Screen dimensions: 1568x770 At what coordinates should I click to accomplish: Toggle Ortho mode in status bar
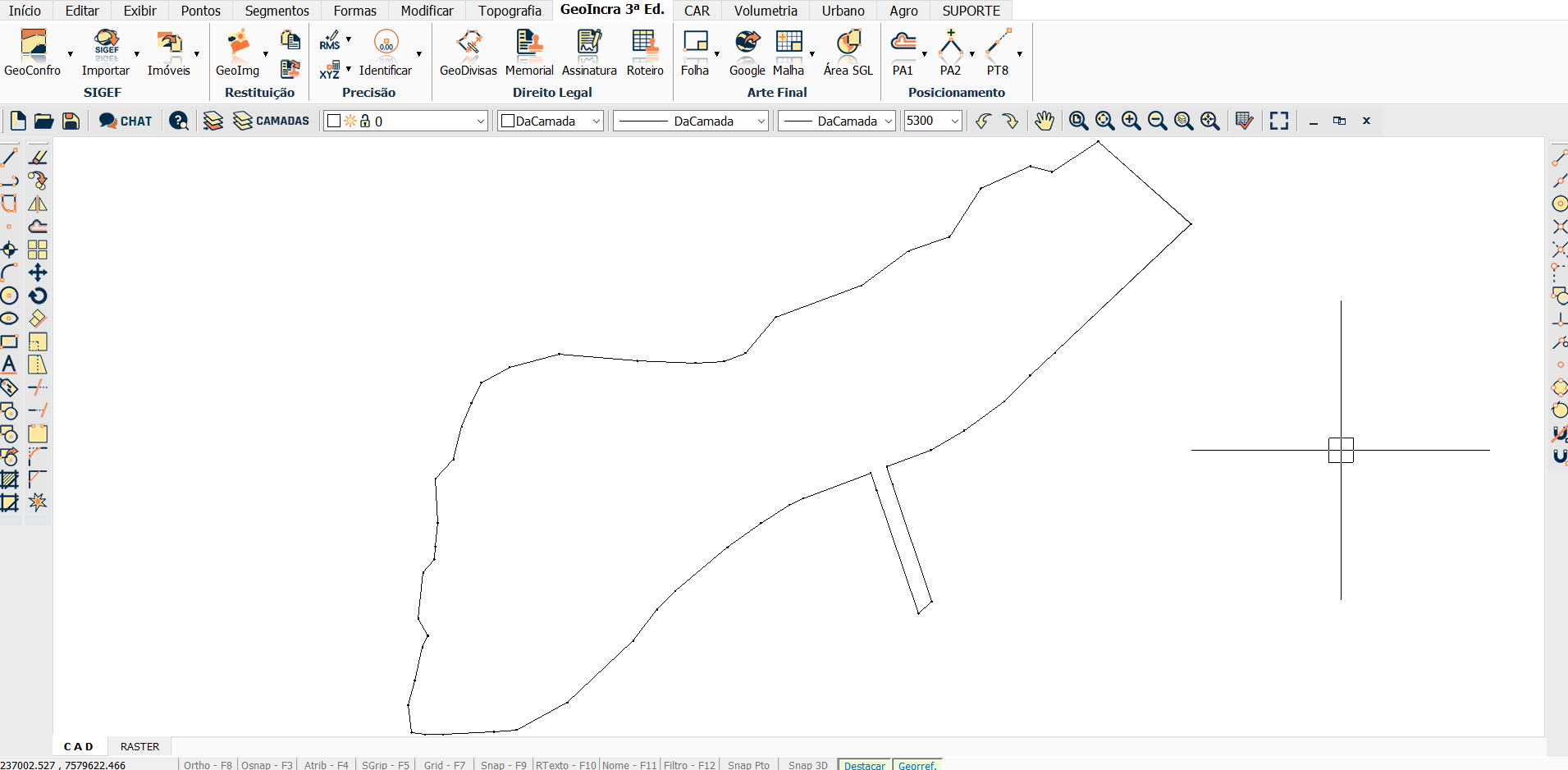click(208, 764)
